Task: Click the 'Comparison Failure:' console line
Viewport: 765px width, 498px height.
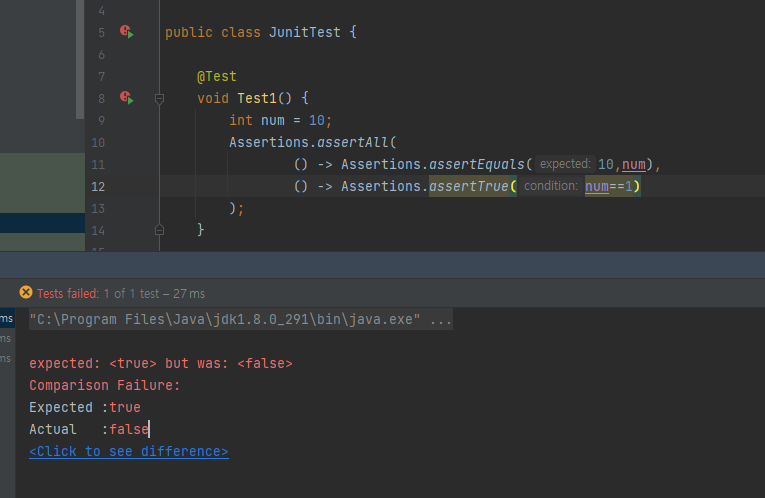Action: point(105,385)
